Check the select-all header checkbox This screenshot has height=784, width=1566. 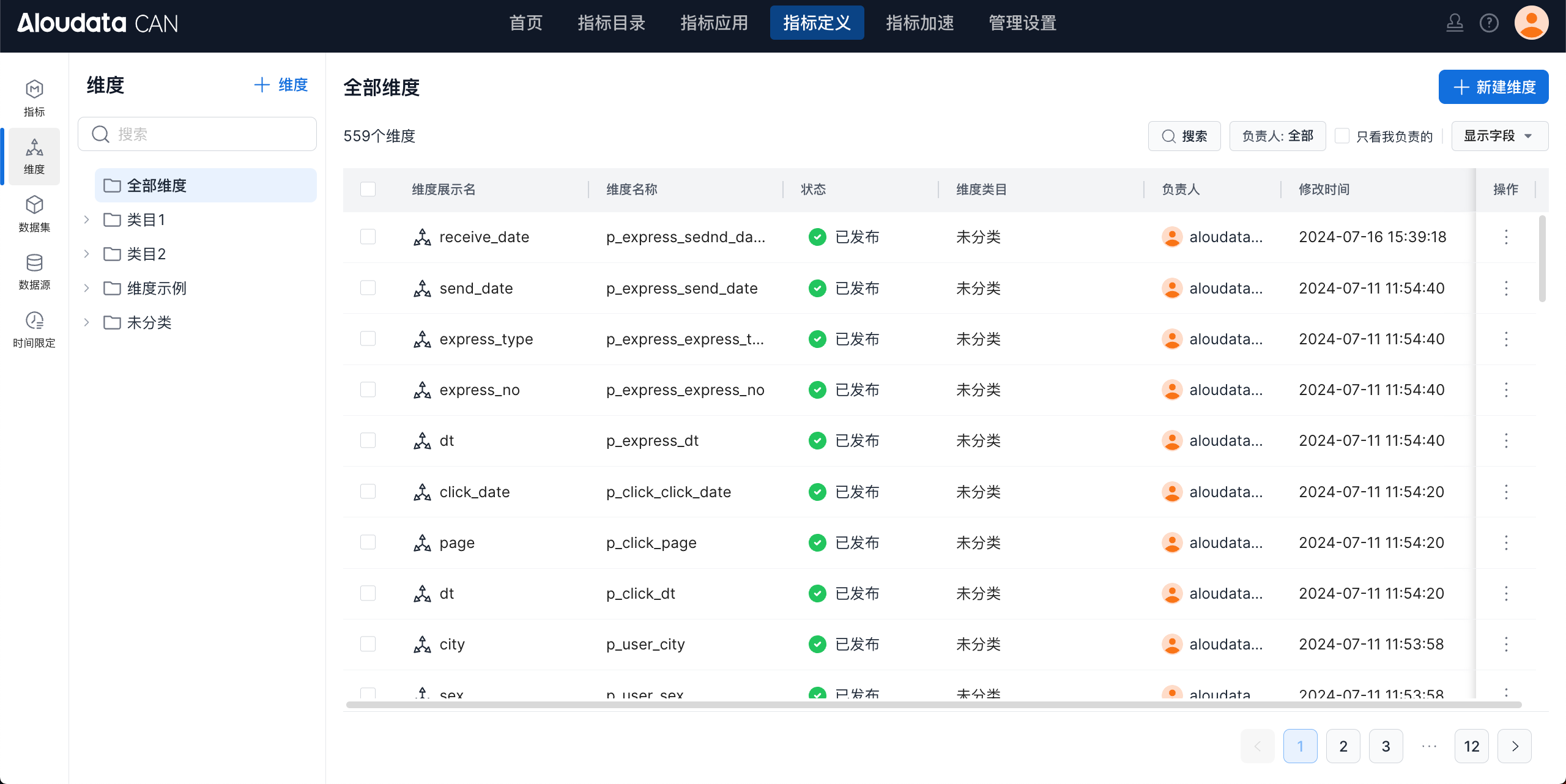(368, 190)
